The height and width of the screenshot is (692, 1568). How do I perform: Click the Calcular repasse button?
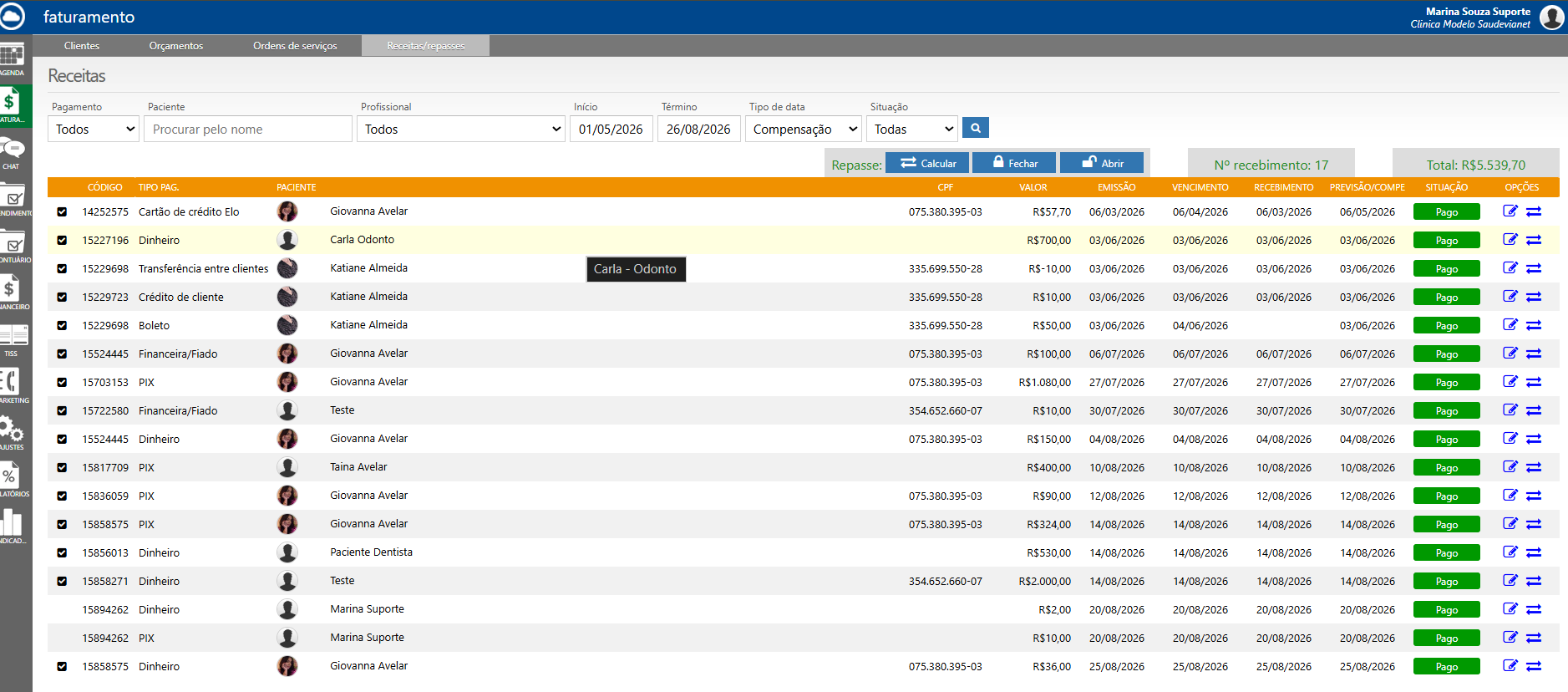click(x=927, y=163)
